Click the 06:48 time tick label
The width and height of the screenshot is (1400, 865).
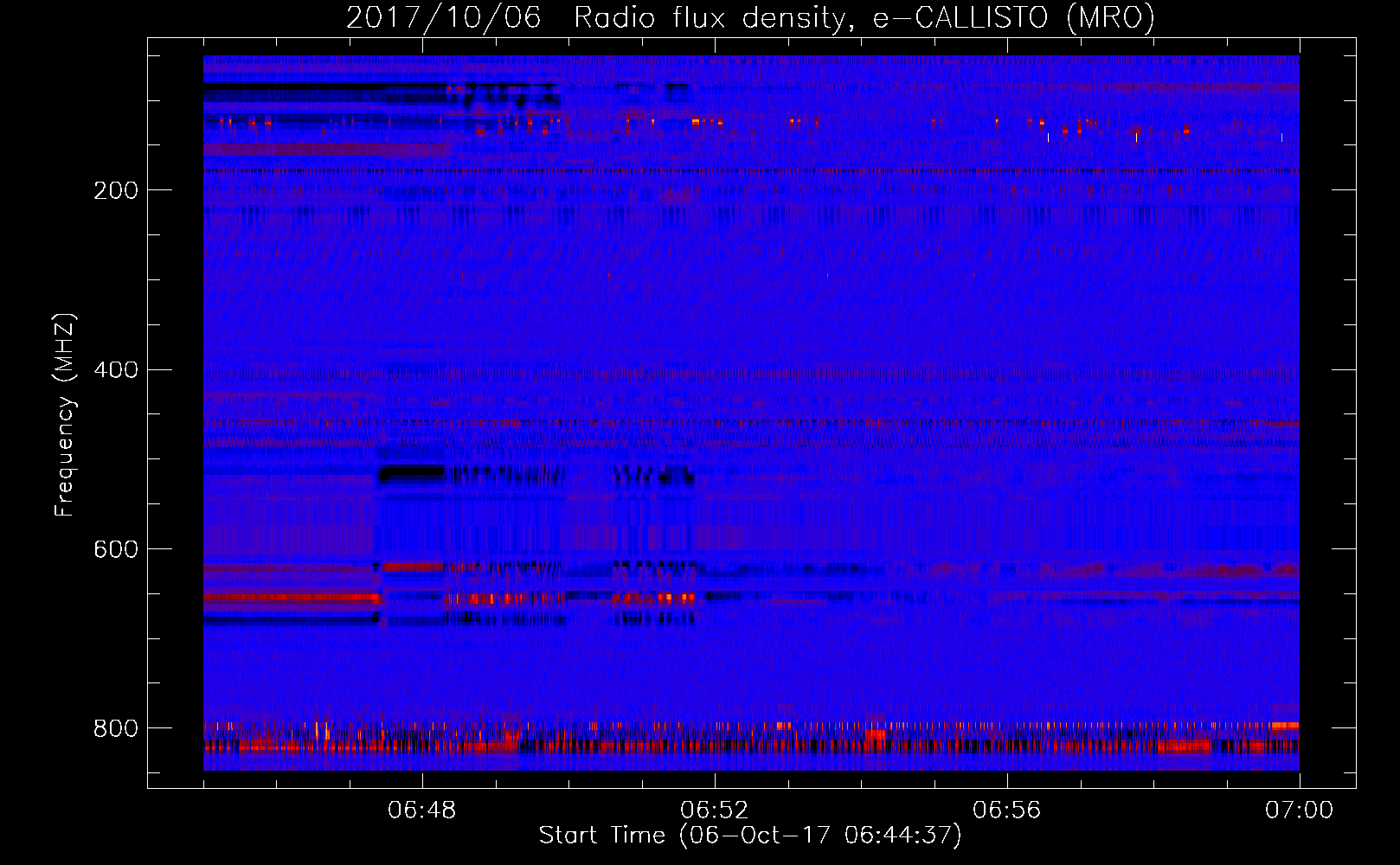(x=422, y=811)
